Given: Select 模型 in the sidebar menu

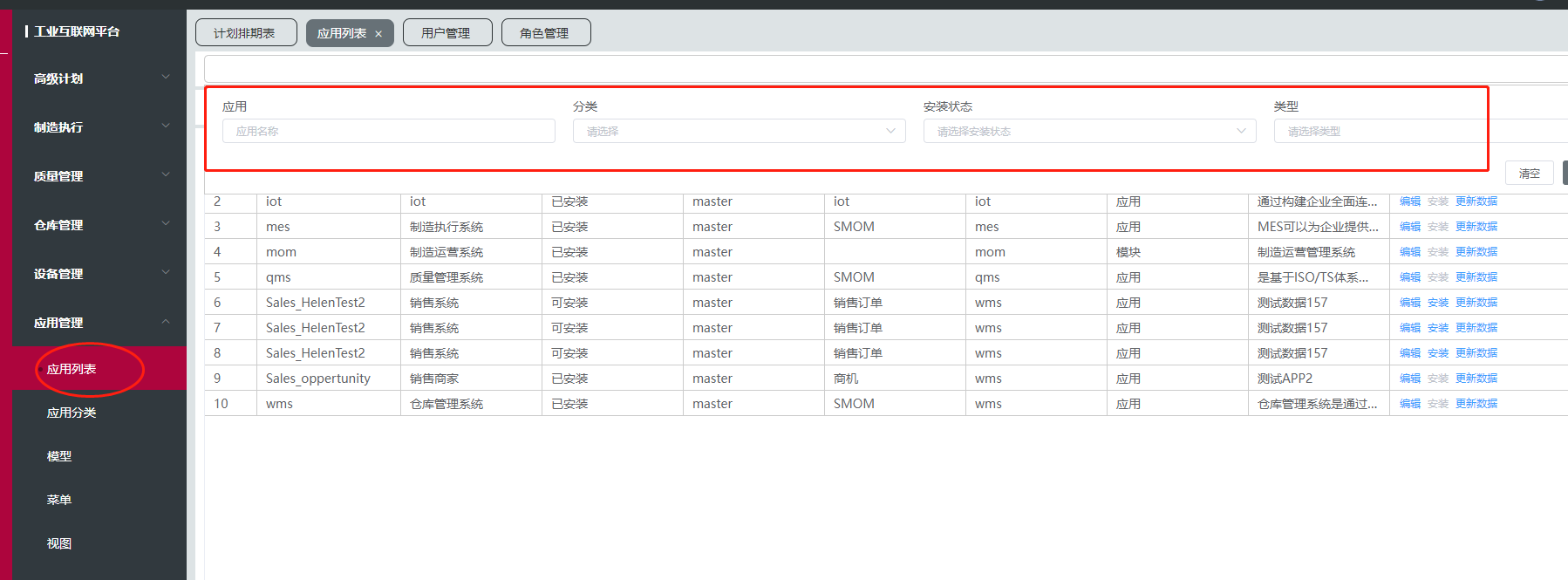Looking at the screenshot, I should [x=59, y=456].
